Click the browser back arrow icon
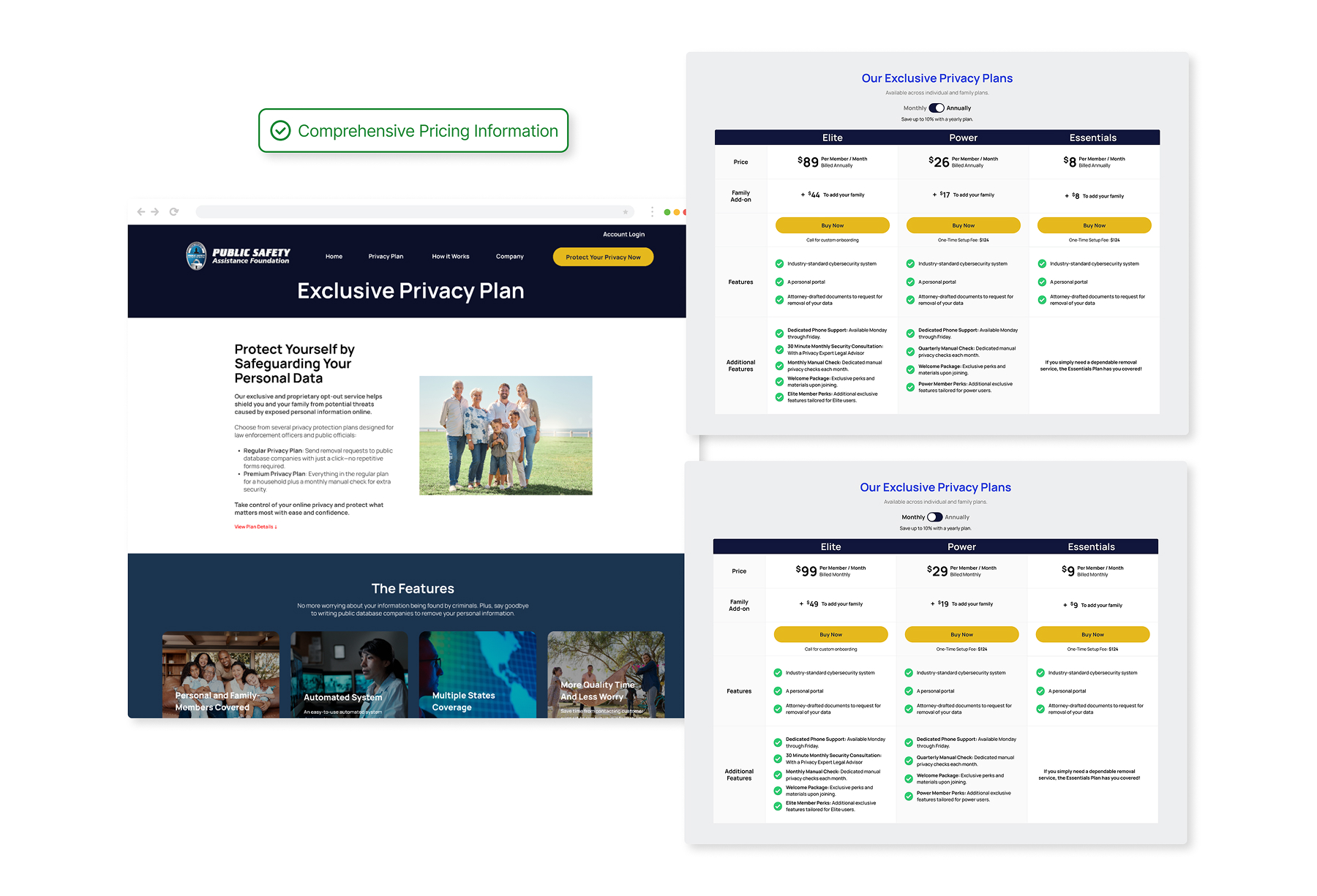1317x896 pixels. click(141, 211)
